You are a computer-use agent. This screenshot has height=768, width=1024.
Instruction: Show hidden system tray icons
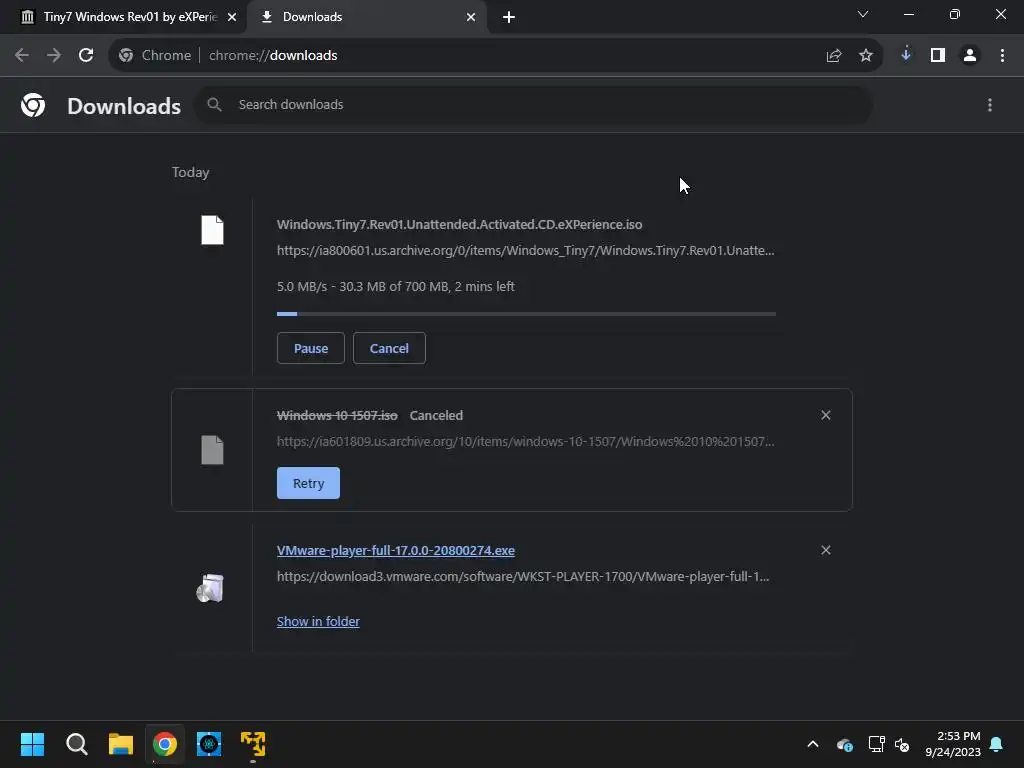tap(813, 744)
